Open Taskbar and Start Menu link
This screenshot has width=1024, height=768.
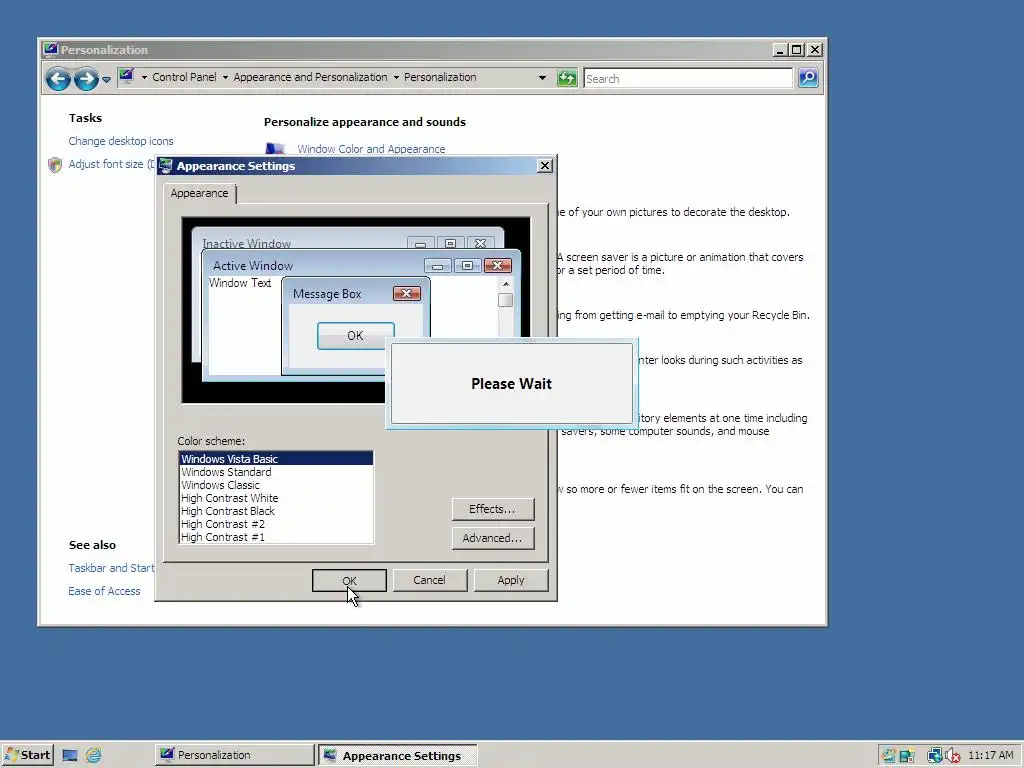111,568
